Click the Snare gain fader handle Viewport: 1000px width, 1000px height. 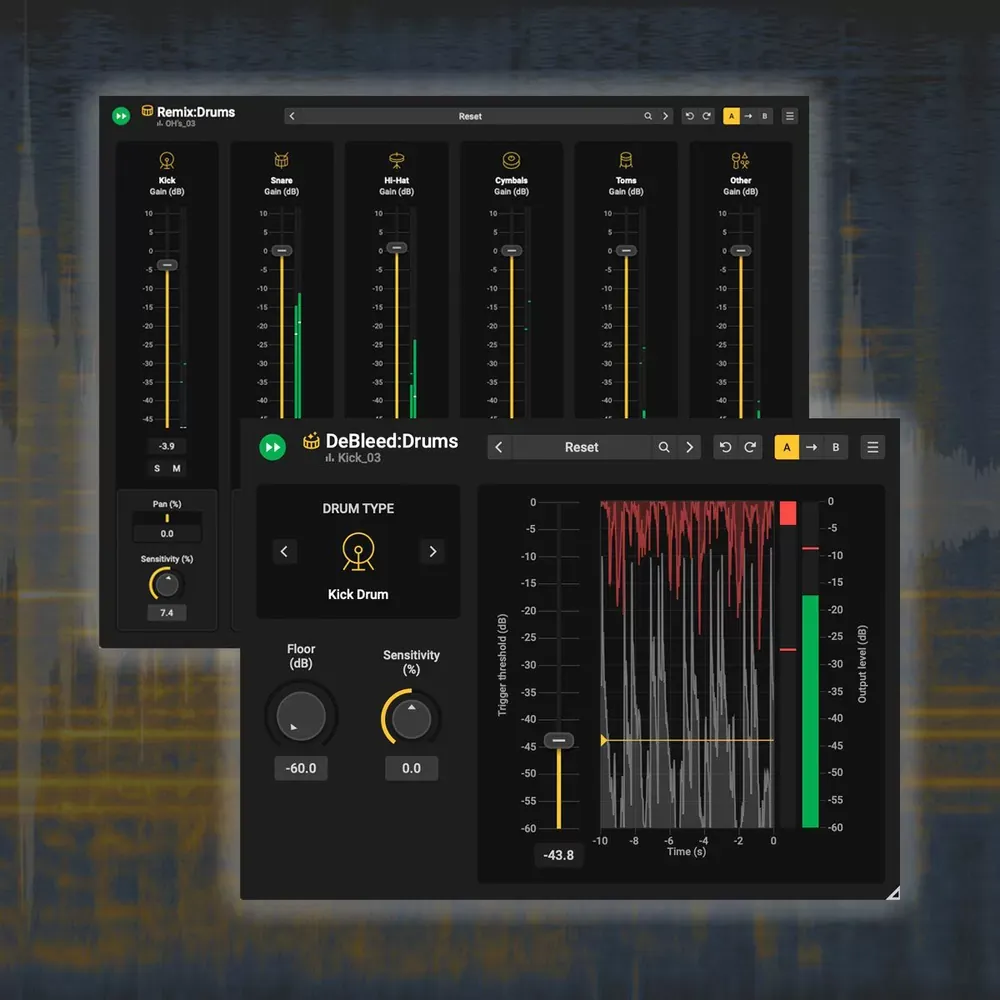click(281, 251)
